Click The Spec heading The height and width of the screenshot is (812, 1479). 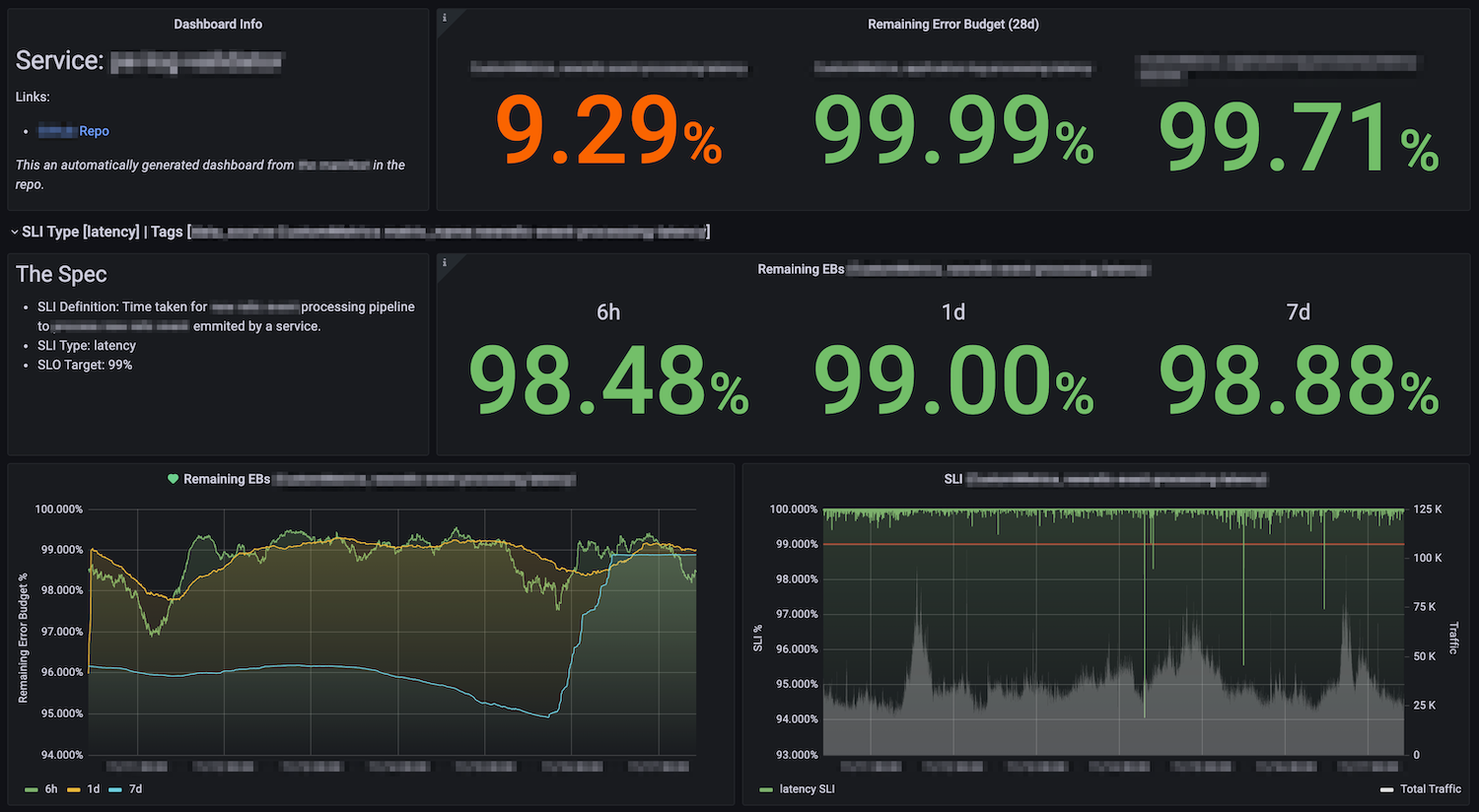tap(61, 275)
